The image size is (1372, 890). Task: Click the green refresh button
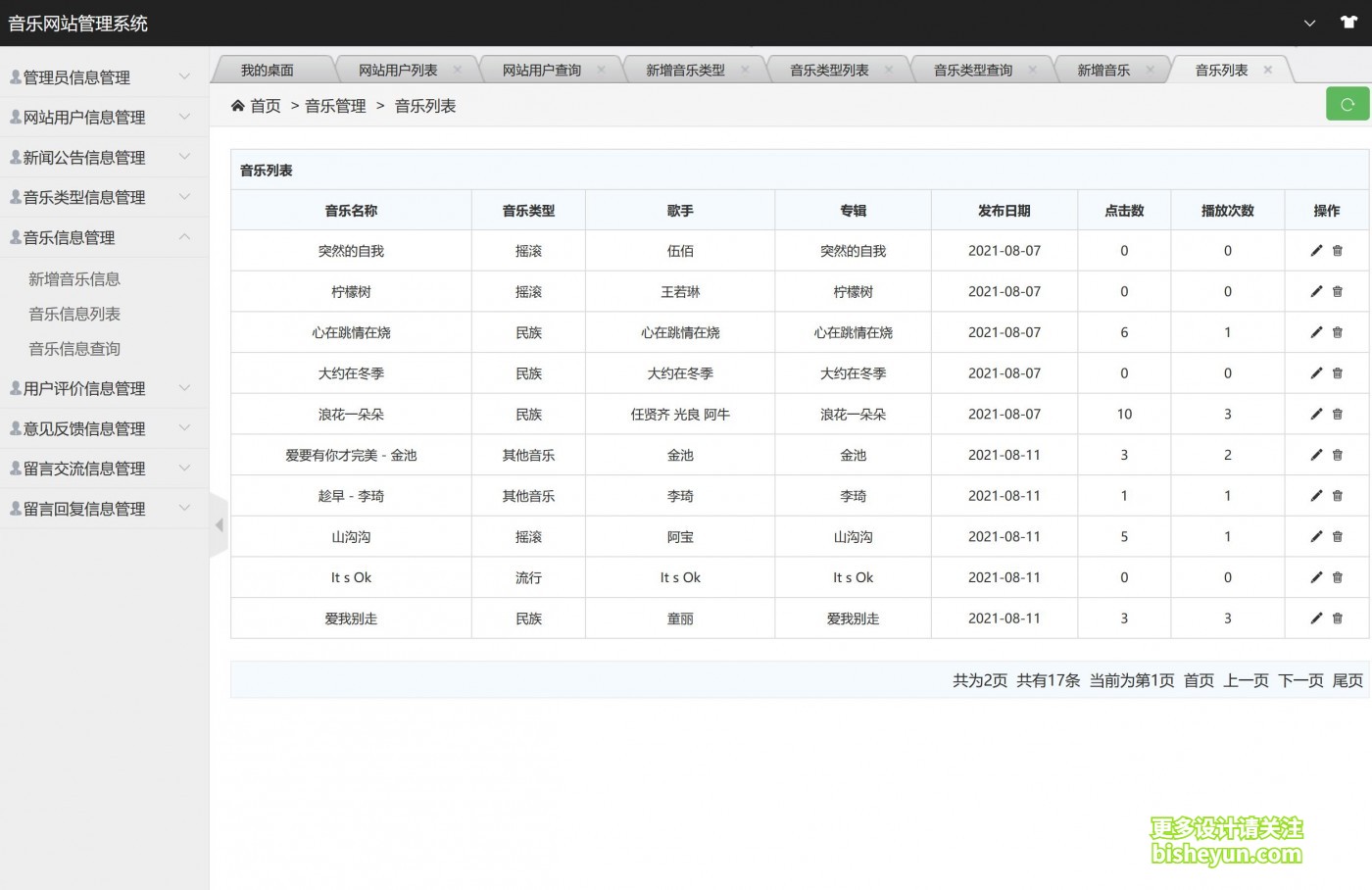click(x=1347, y=105)
